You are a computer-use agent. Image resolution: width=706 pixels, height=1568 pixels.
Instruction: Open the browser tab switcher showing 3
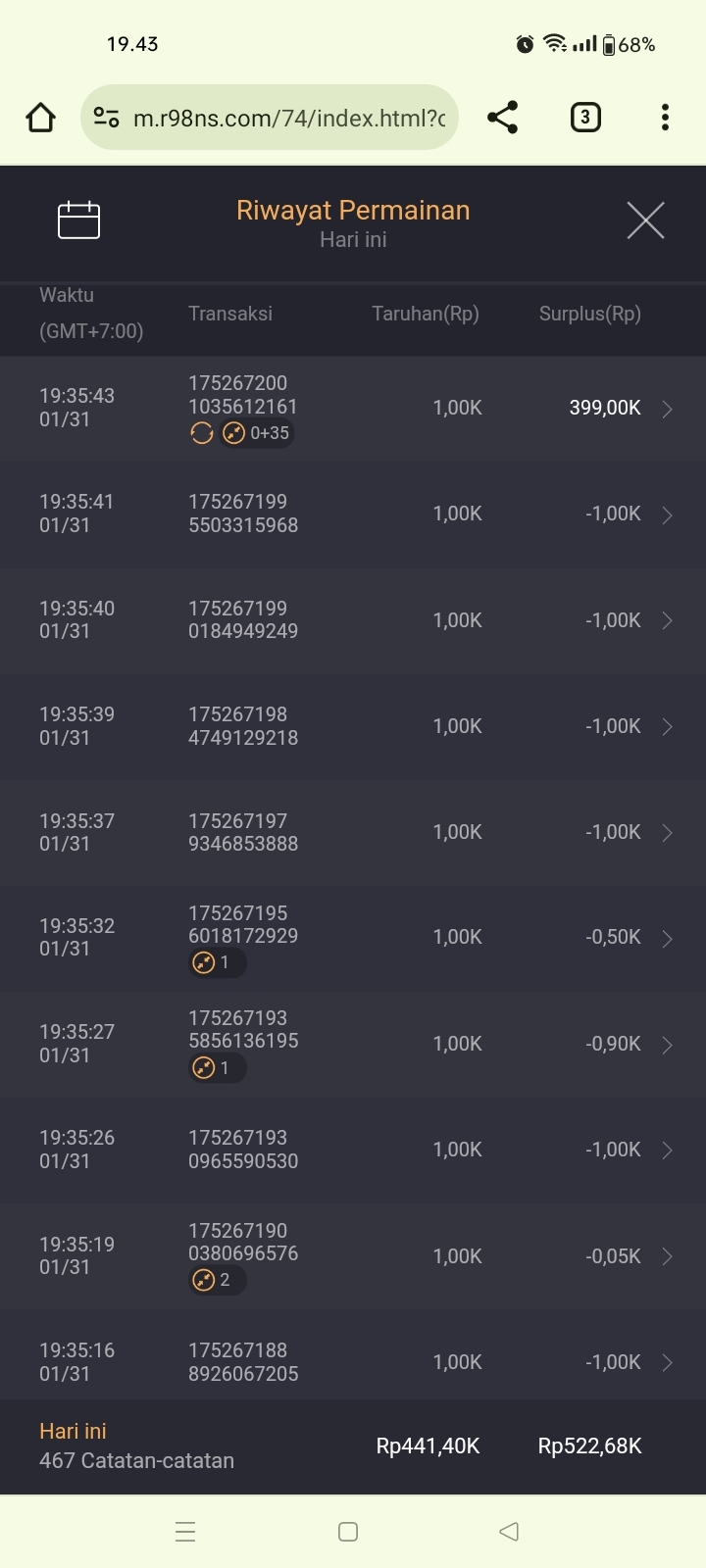[x=585, y=118]
